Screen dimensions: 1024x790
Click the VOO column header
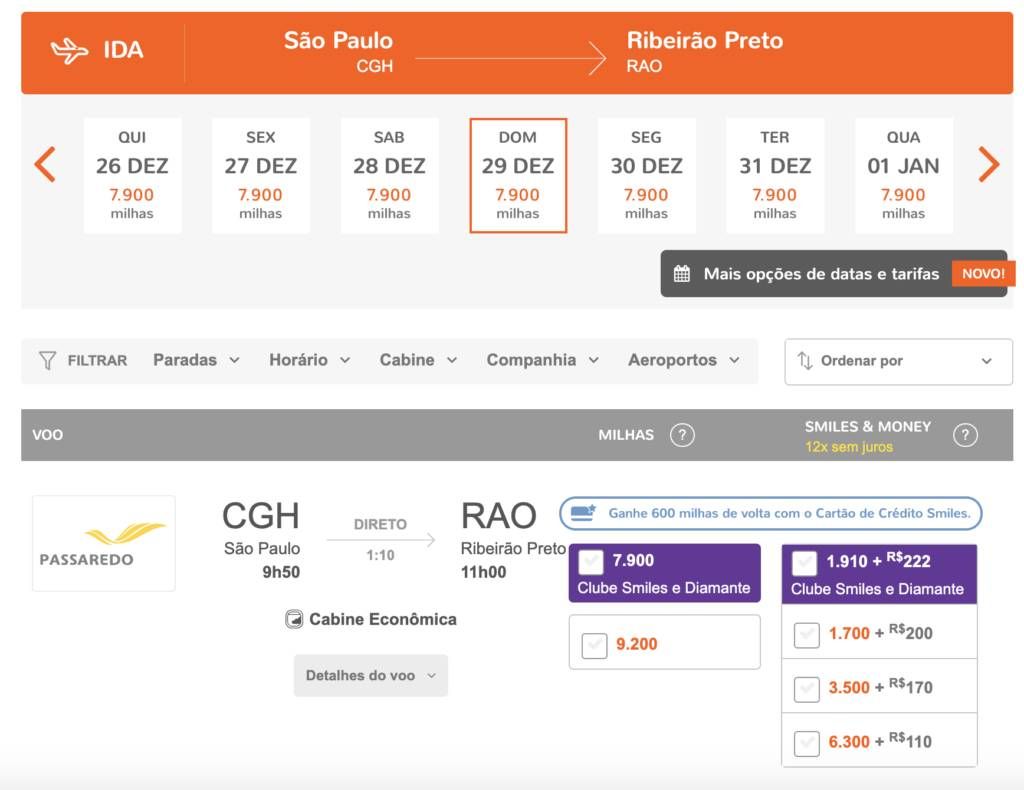pyautogui.click(x=48, y=435)
